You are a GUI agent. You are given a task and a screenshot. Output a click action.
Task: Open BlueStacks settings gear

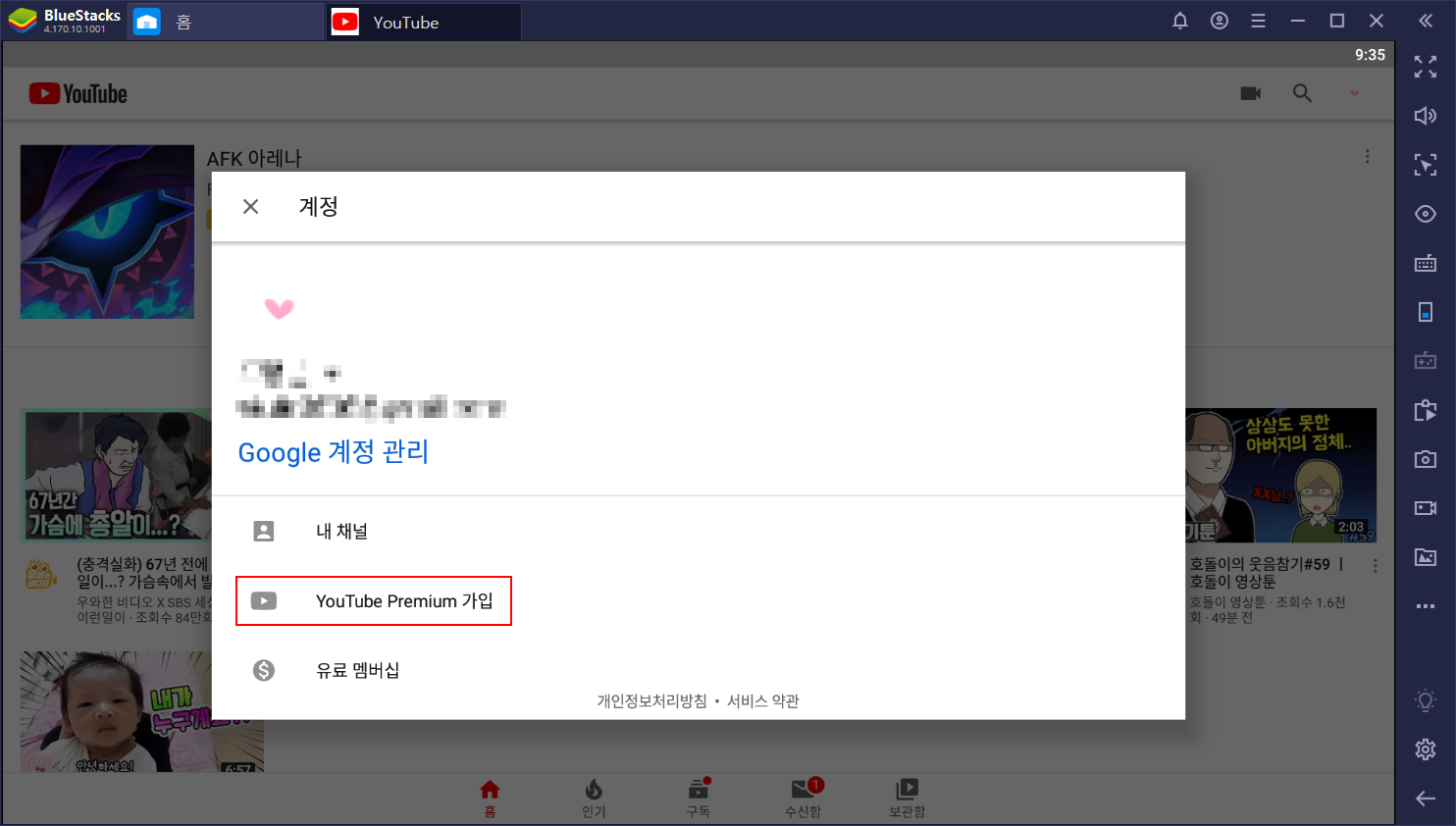tap(1426, 749)
